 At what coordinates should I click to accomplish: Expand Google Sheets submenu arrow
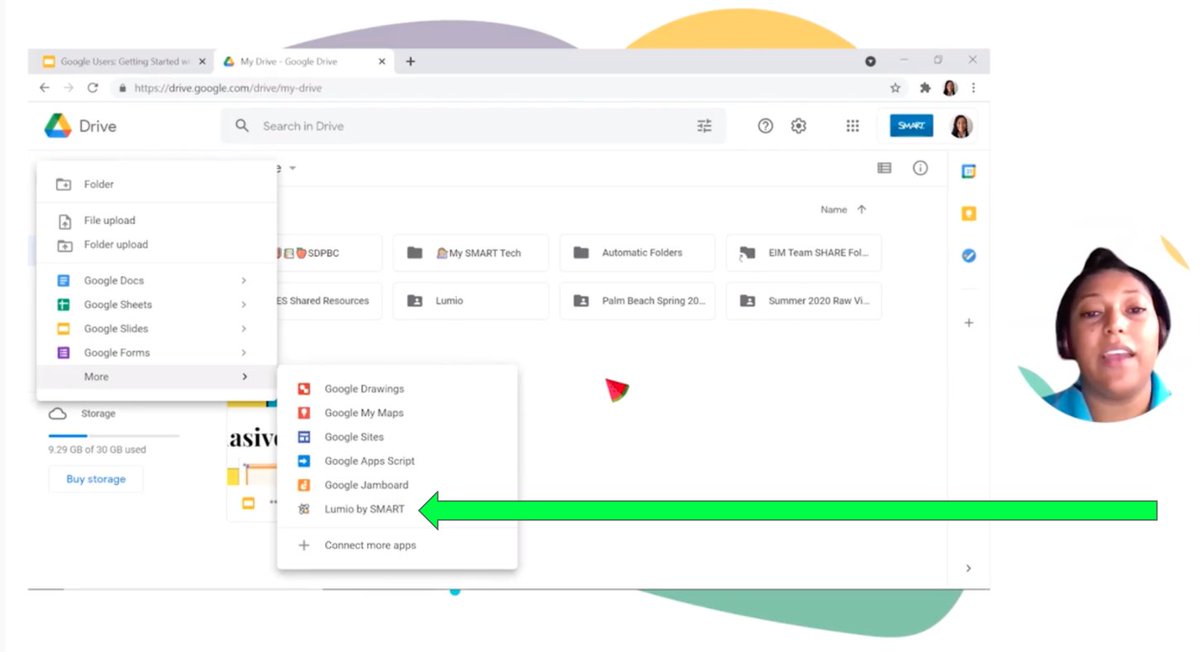click(x=244, y=304)
